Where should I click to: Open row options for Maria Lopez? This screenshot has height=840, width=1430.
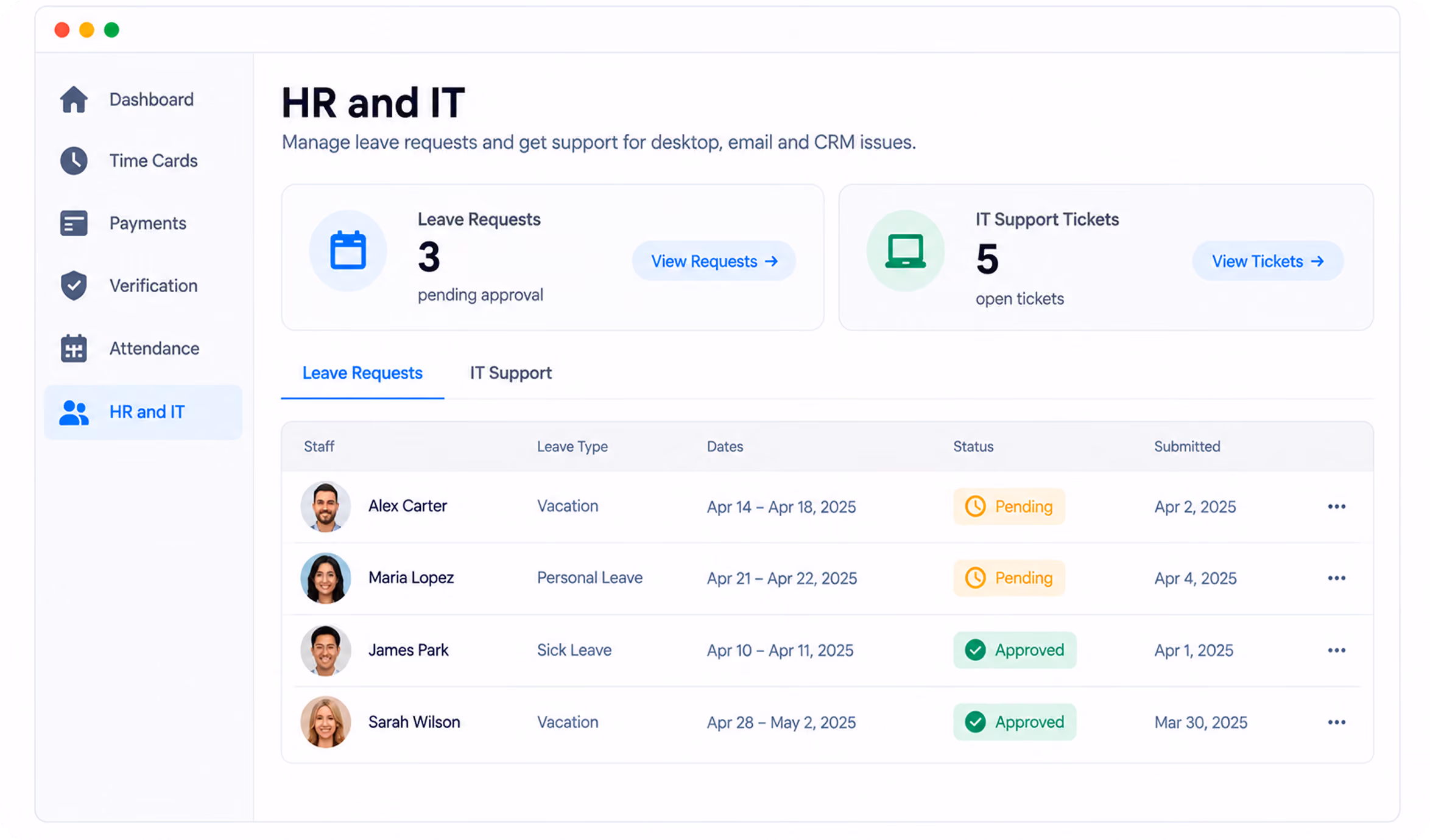[1336, 578]
